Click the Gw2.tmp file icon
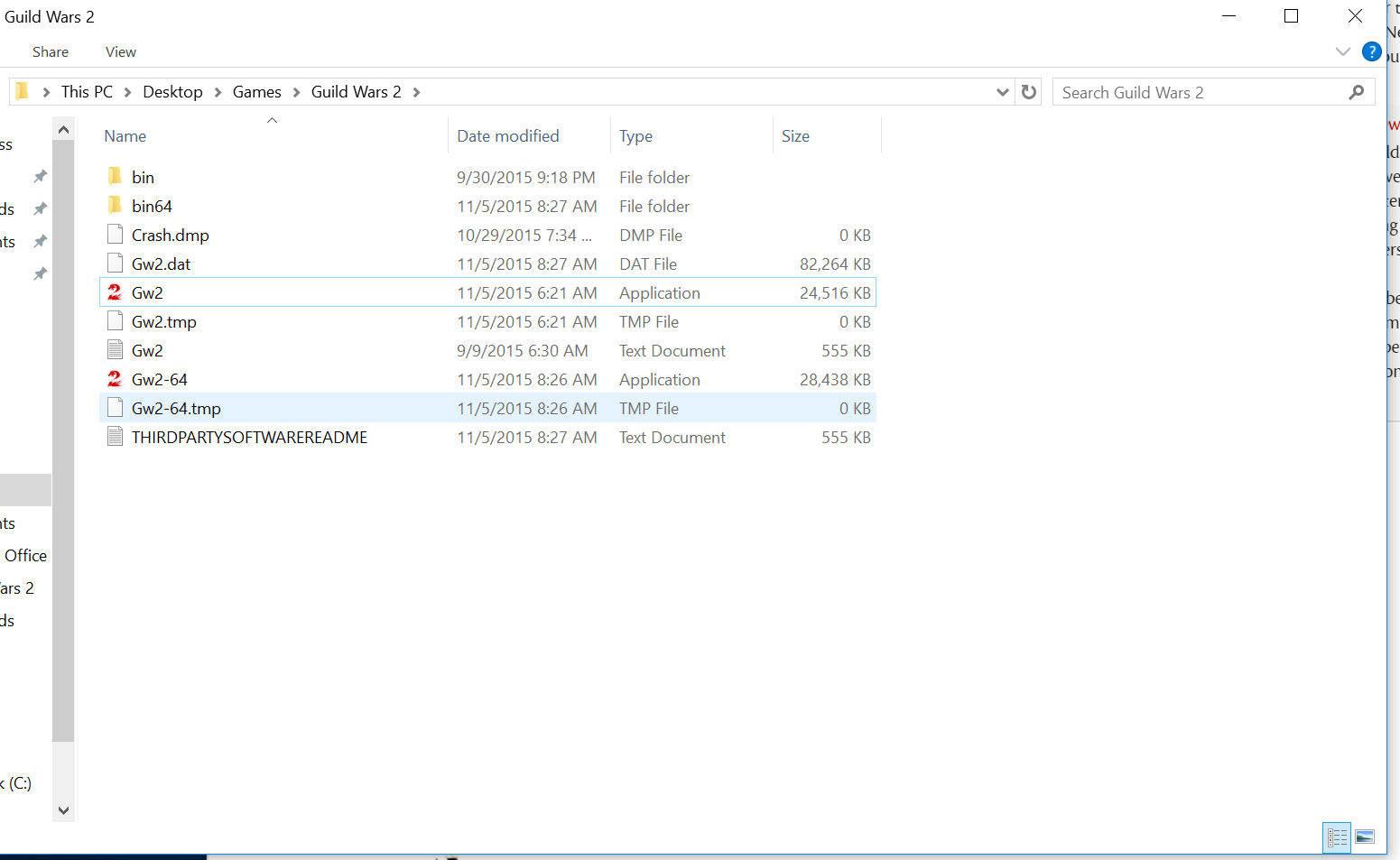The height and width of the screenshot is (860, 1400). (x=115, y=321)
